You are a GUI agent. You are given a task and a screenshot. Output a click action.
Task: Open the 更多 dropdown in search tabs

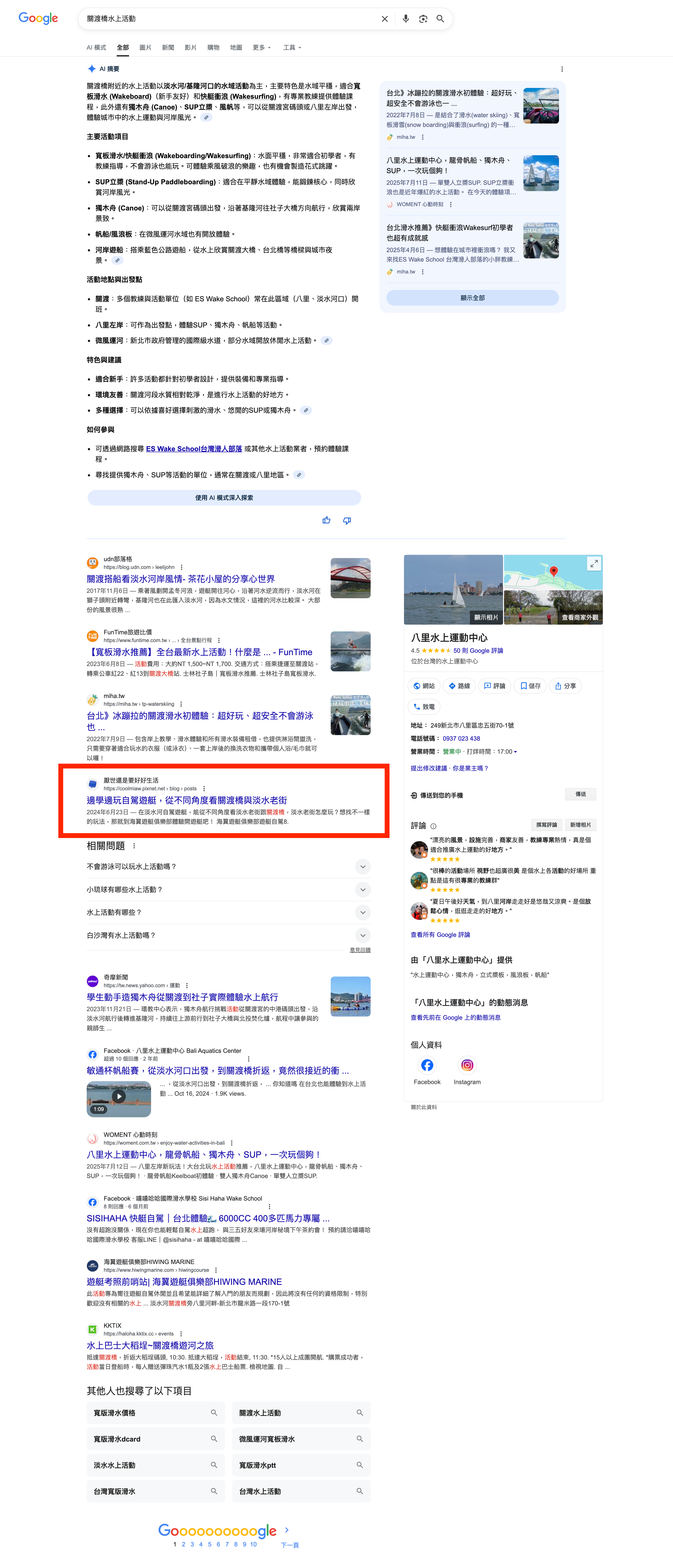click(262, 47)
